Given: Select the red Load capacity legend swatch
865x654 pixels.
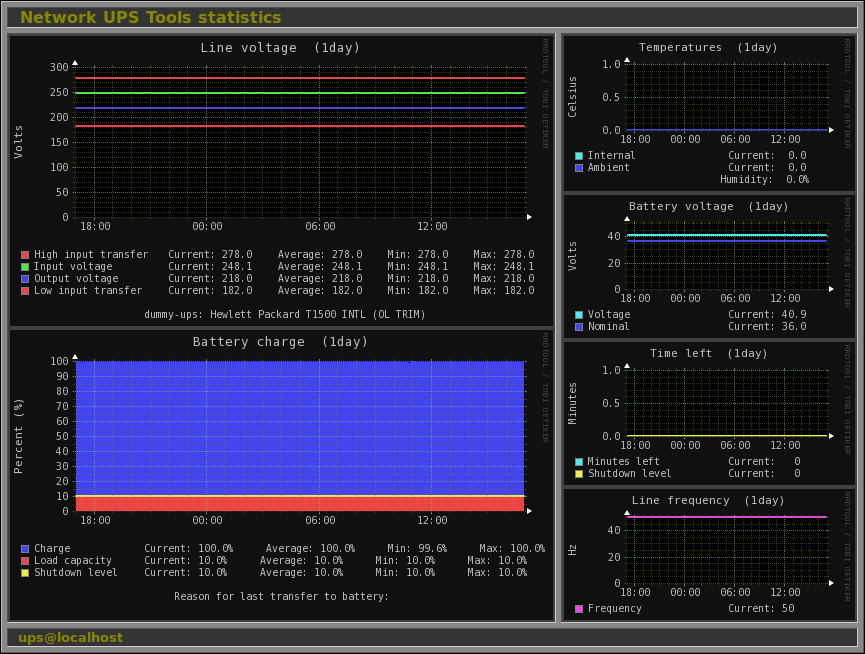Looking at the screenshot, I should pyautogui.click(x=25, y=561).
